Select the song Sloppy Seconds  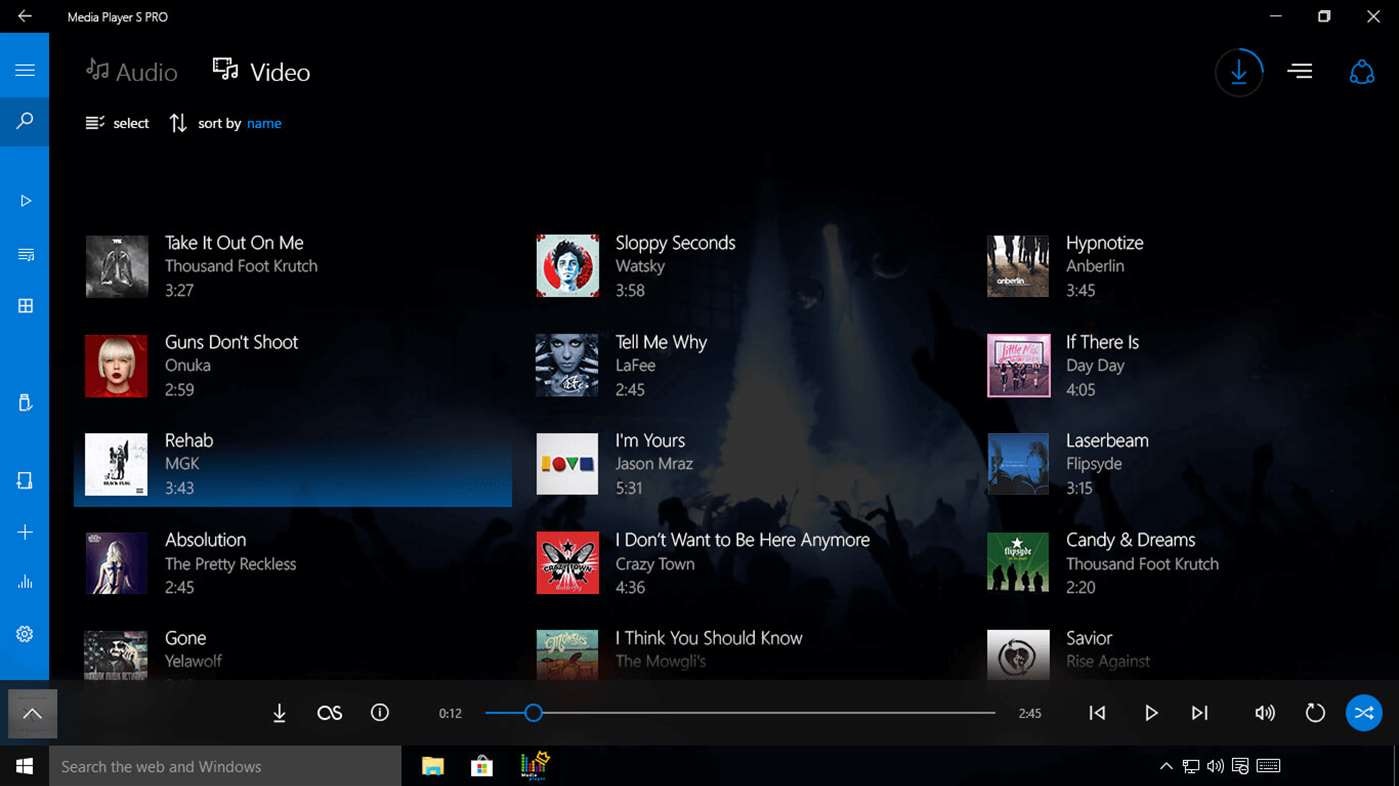pos(744,266)
